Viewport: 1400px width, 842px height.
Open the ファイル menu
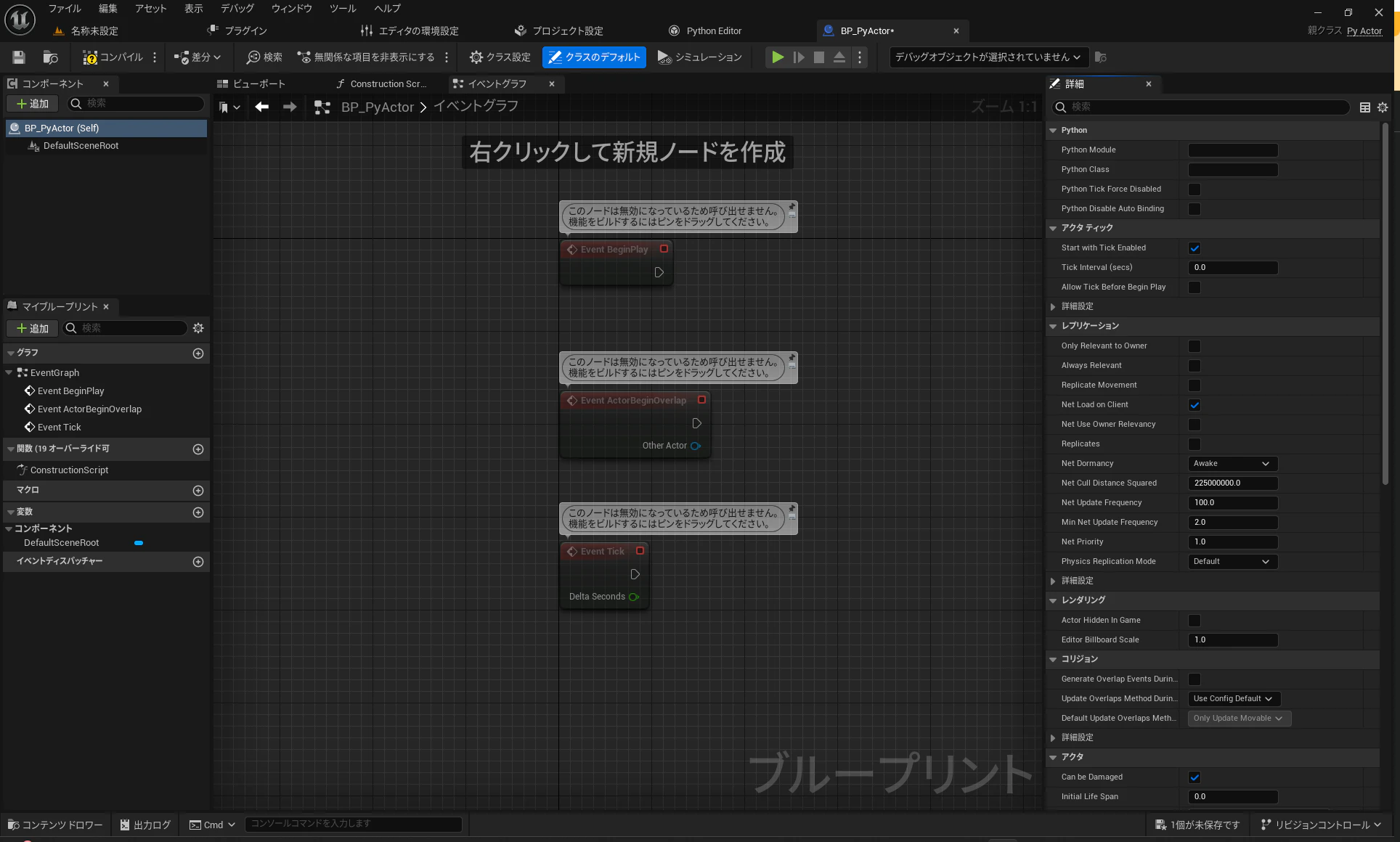tap(65, 9)
